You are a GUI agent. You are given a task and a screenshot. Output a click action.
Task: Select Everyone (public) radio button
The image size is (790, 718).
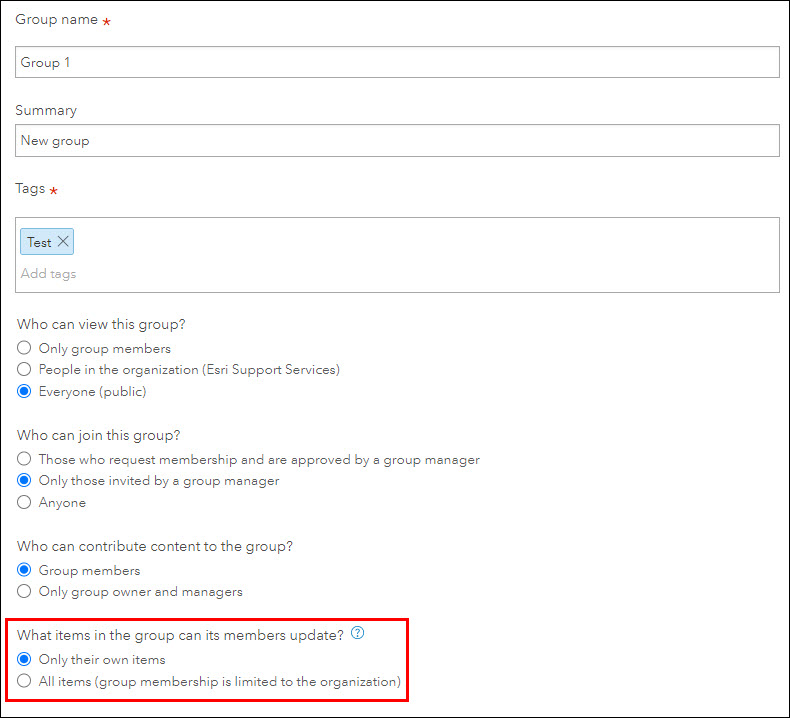point(25,391)
